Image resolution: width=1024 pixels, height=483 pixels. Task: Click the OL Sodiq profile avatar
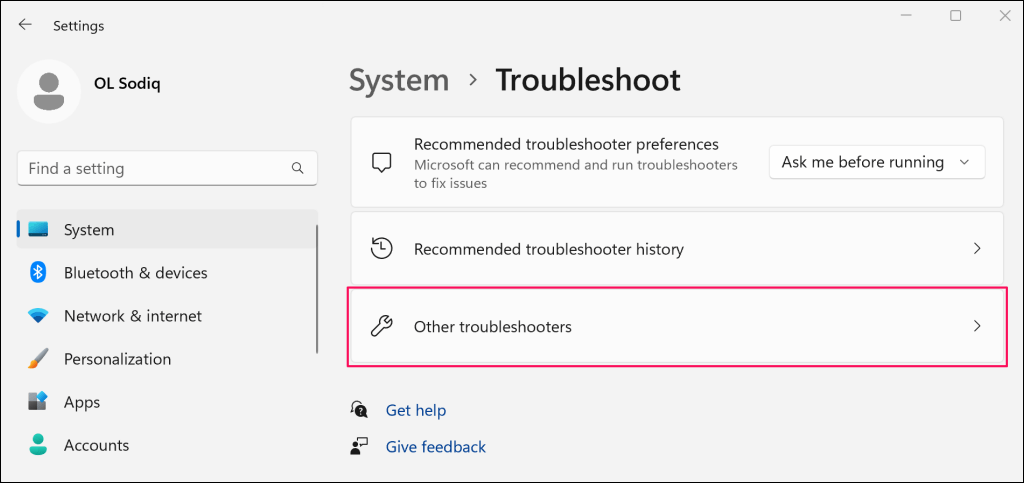click(x=47, y=89)
